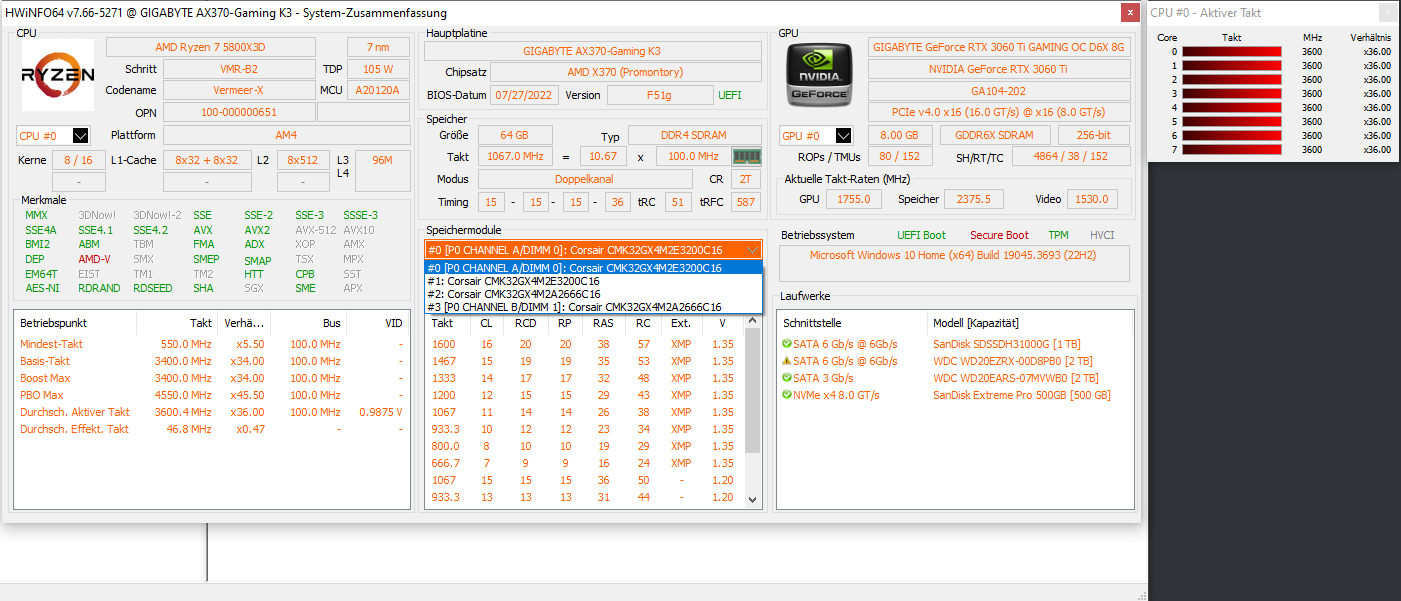The image size is (1401, 601).
Task: Click the 1600 Takt row in memory table
Action: click(586, 344)
